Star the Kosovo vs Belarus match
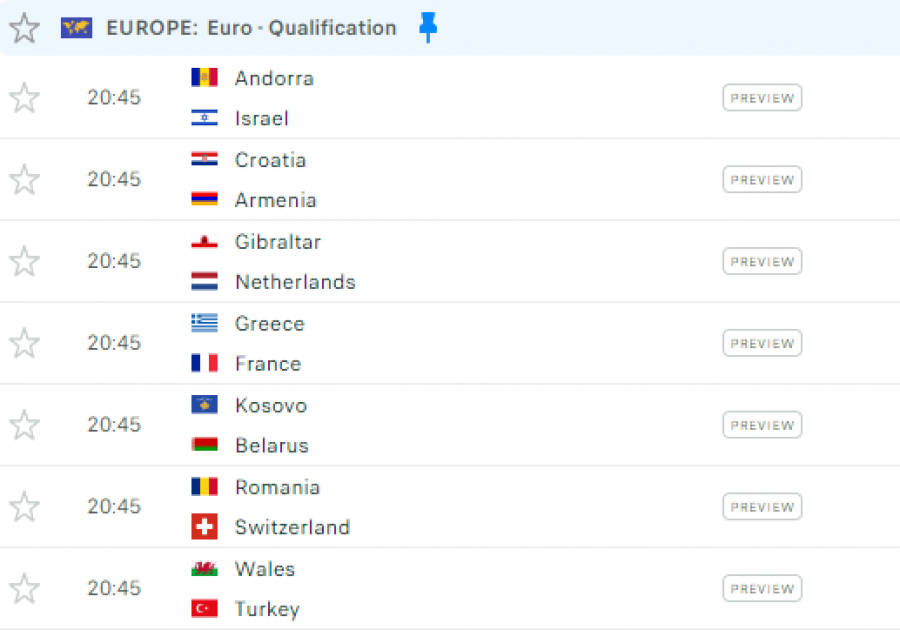 click(24, 426)
